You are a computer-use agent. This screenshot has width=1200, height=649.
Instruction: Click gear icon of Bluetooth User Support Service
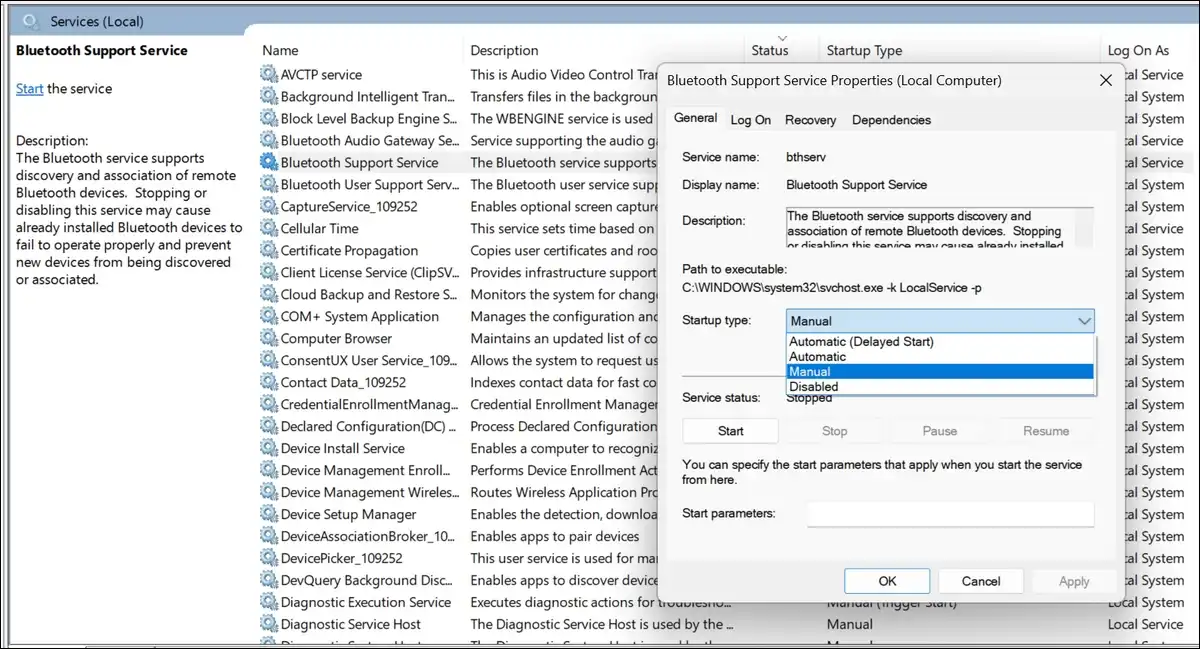[x=269, y=184]
